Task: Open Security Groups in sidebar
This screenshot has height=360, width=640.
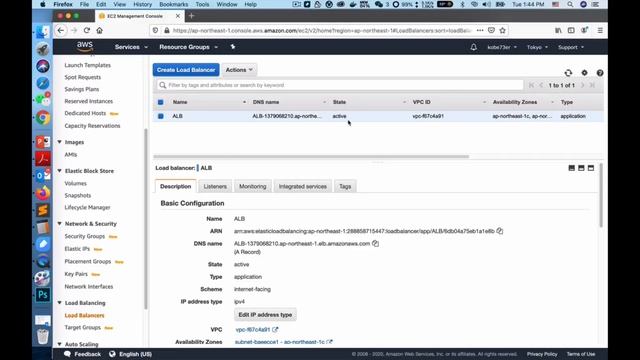Action: click(84, 236)
